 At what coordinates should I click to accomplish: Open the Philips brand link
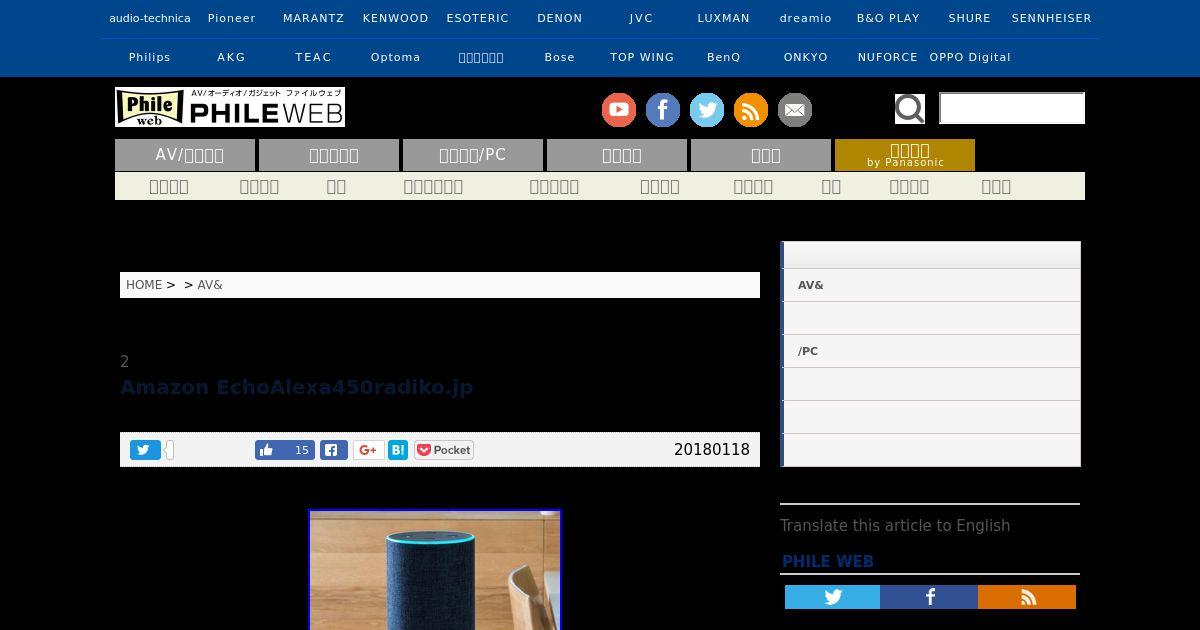coord(150,57)
